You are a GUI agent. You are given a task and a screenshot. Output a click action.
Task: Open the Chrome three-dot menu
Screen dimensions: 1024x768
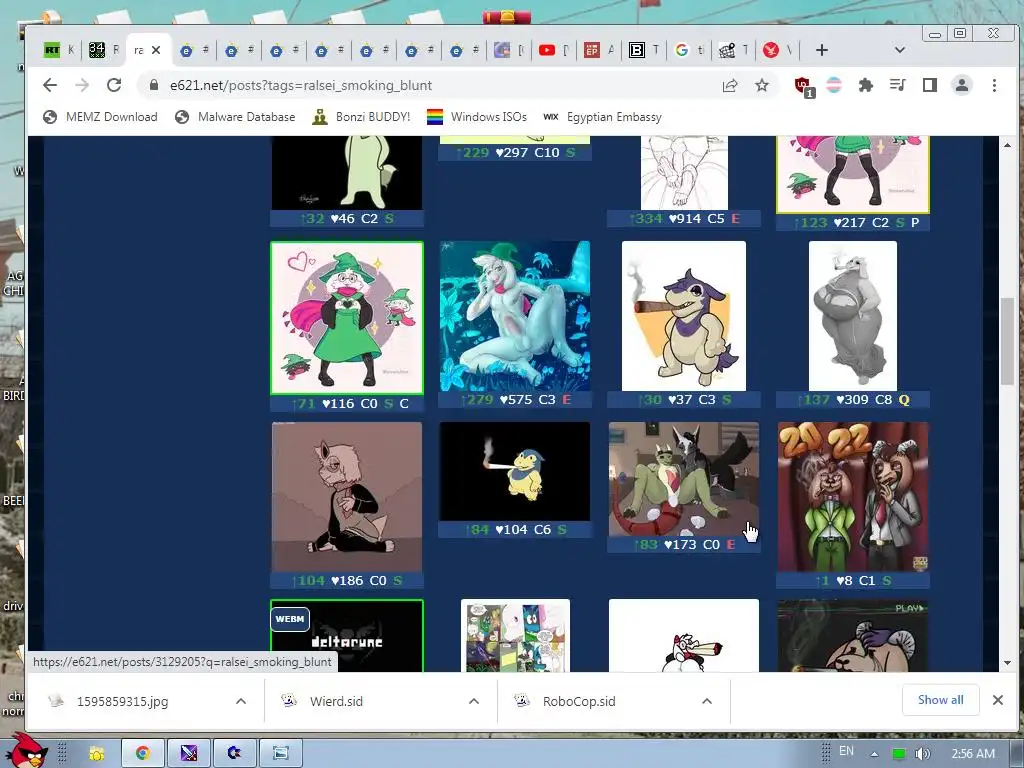994,86
